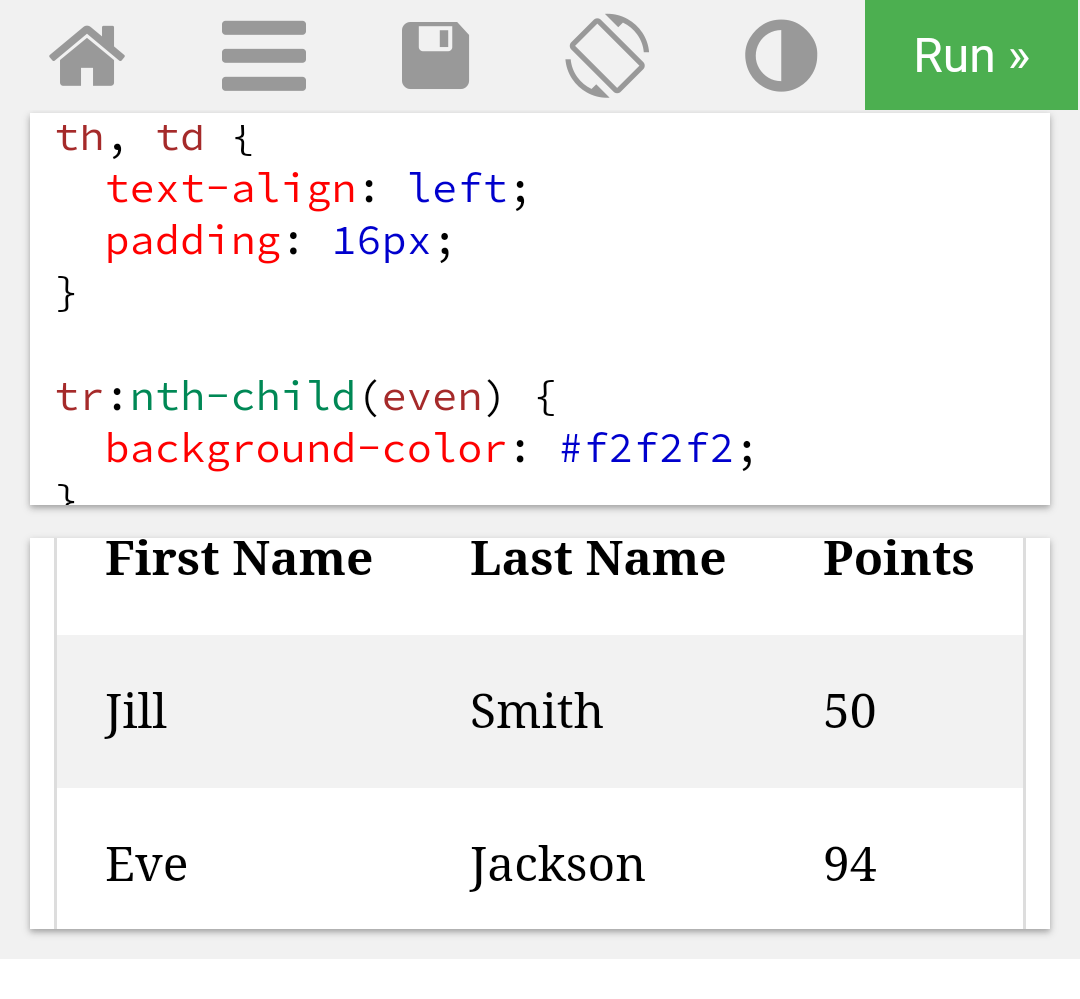The width and height of the screenshot is (1080, 999).
Task: Click the Last Name column header
Action: pyautogui.click(x=598, y=559)
